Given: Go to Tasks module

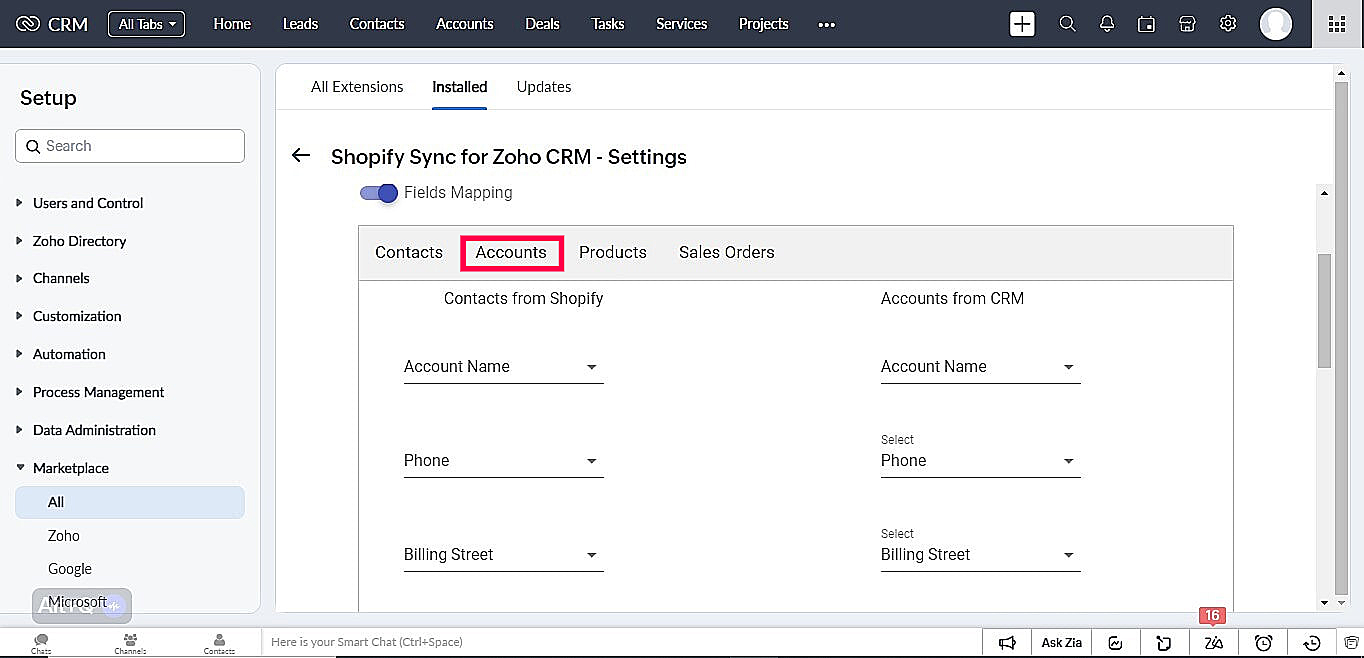Looking at the screenshot, I should click(x=608, y=24).
